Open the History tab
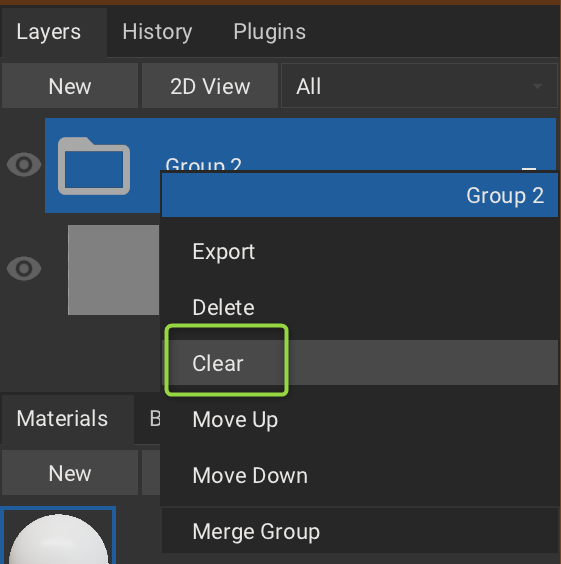 [x=157, y=32]
